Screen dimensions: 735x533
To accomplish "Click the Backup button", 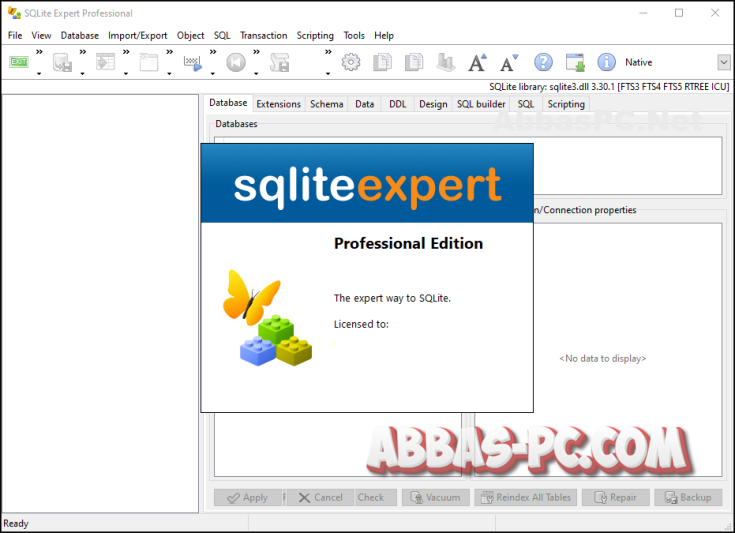I will pyautogui.click(x=688, y=497).
